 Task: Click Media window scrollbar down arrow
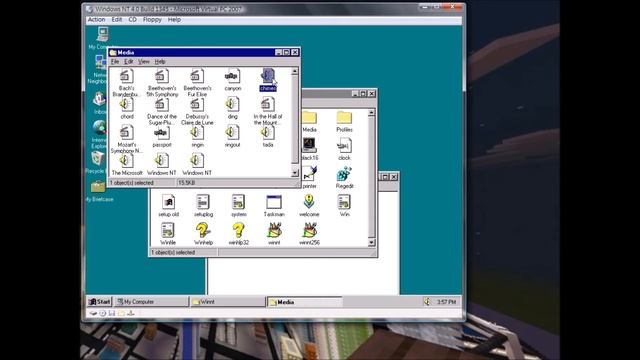pyautogui.click(x=295, y=173)
